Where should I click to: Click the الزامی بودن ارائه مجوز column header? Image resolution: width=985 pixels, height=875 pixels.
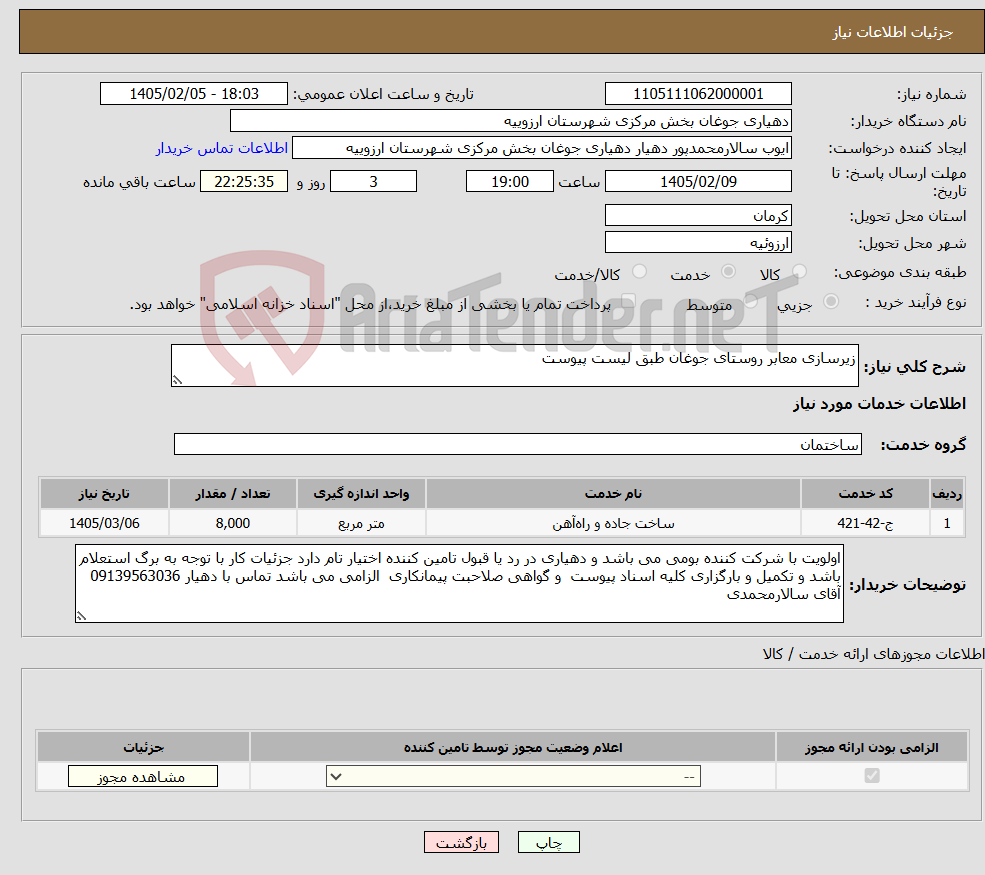tap(872, 747)
